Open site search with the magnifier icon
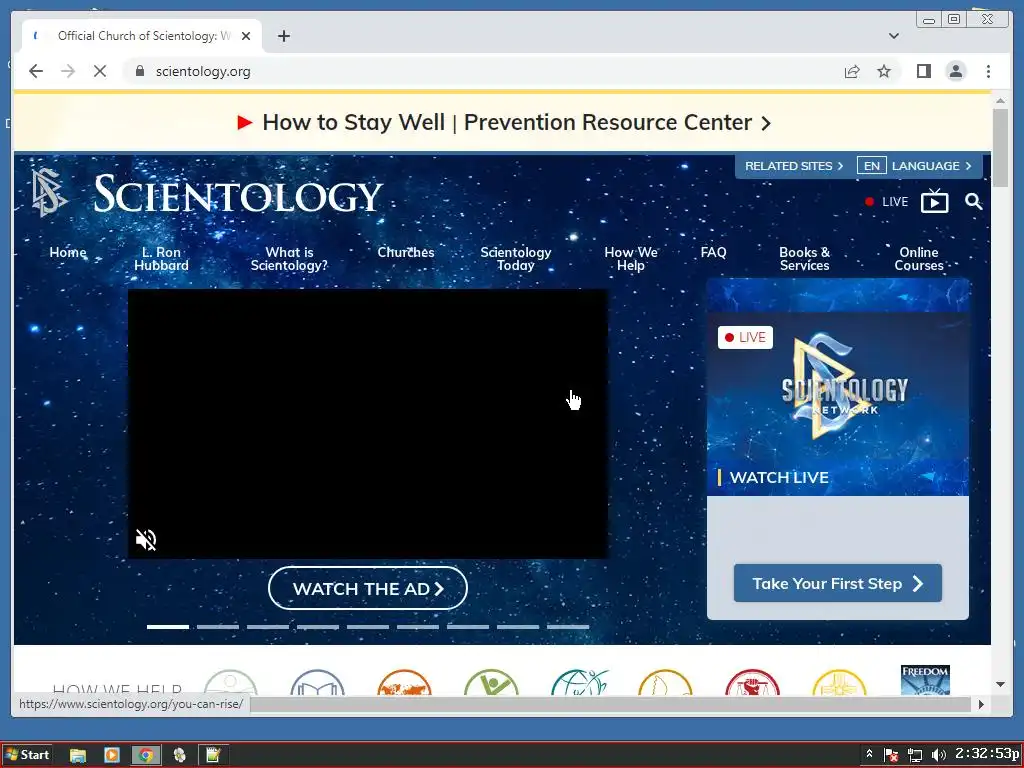 pyautogui.click(x=973, y=201)
